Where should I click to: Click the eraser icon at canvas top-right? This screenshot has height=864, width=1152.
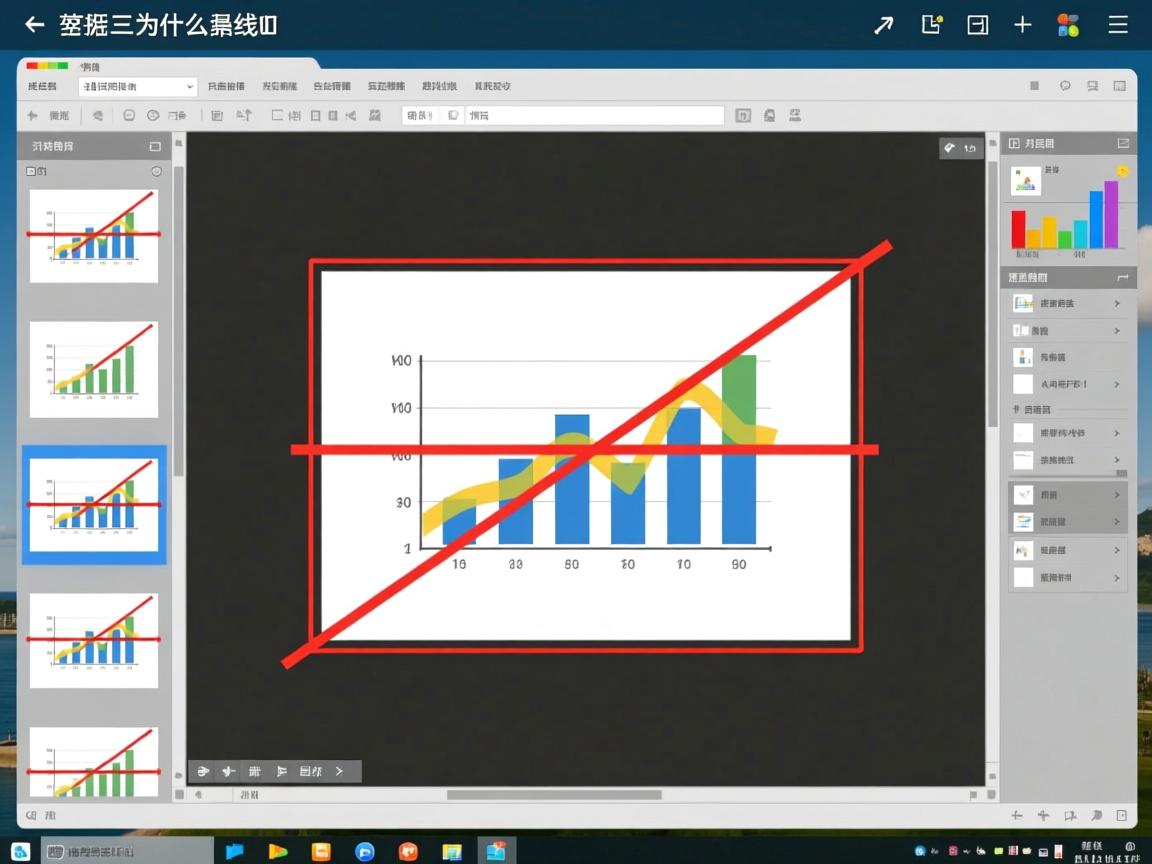pyautogui.click(x=949, y=148)
